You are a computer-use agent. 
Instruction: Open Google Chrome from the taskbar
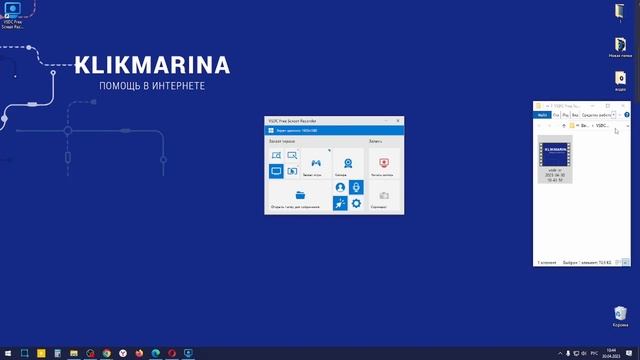(107, 353)
